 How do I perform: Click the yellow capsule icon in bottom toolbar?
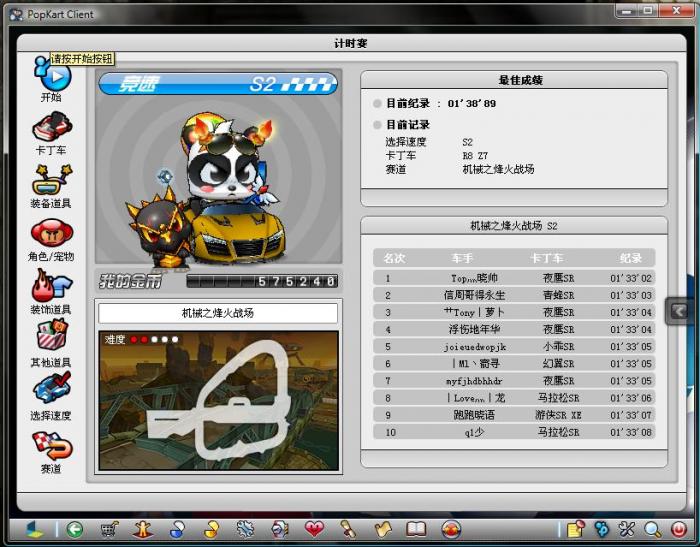[211, 530]
